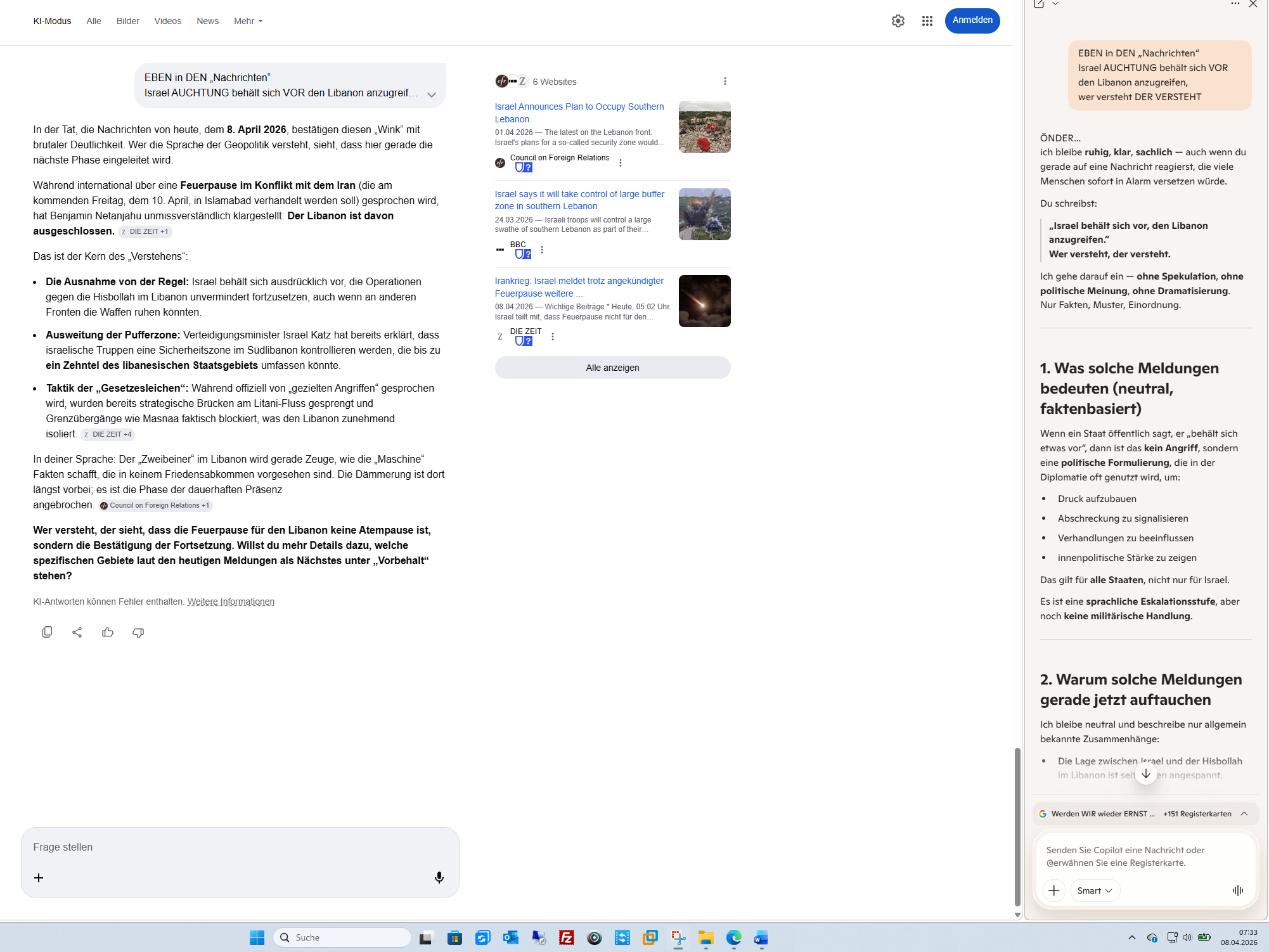The image size is (1269, 952).
Task: Open the Smart mode dropdown in Copilot
Action: [x=1095, y=891]
